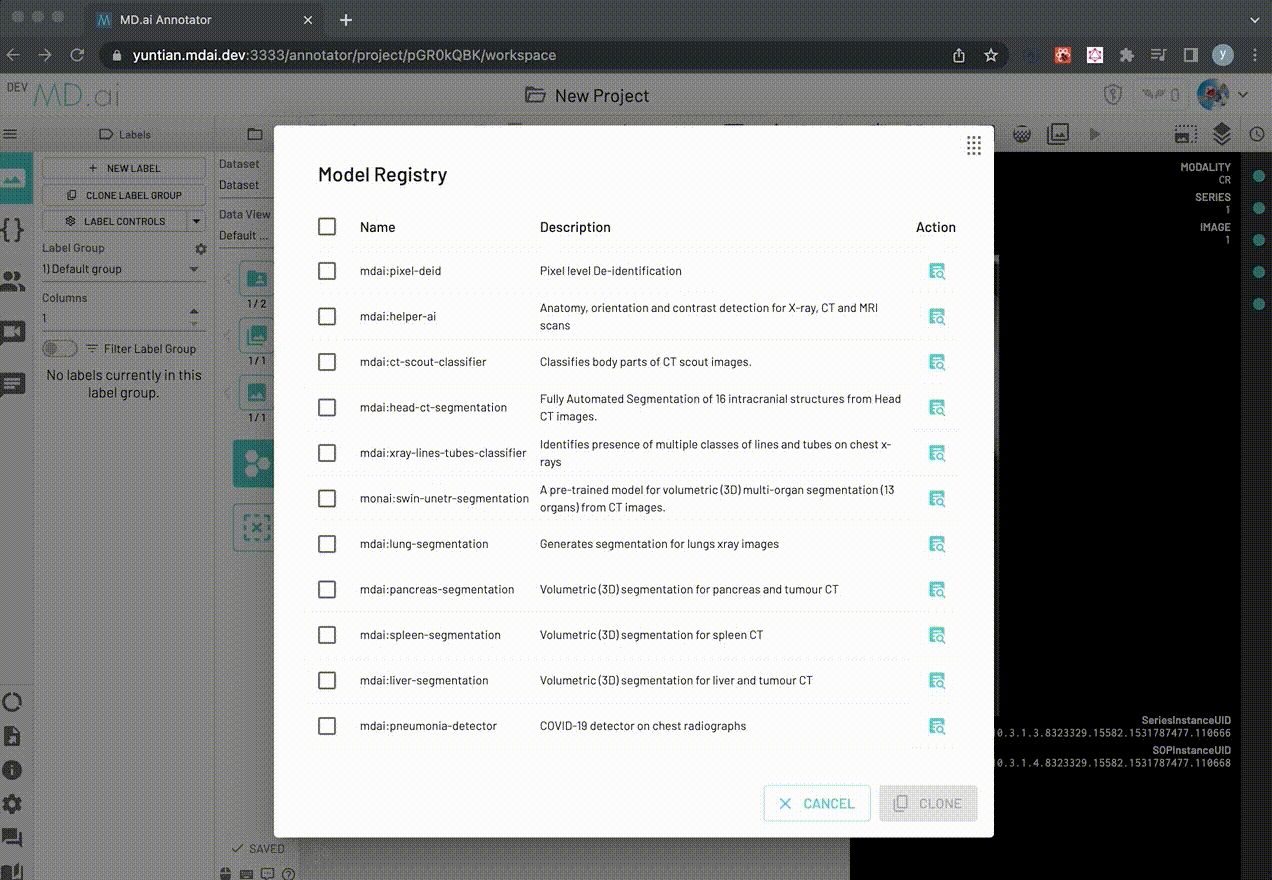Click the layers icon in the top toolbar
Viewport: 1272px width, 880px height.
pos(1221,133)
